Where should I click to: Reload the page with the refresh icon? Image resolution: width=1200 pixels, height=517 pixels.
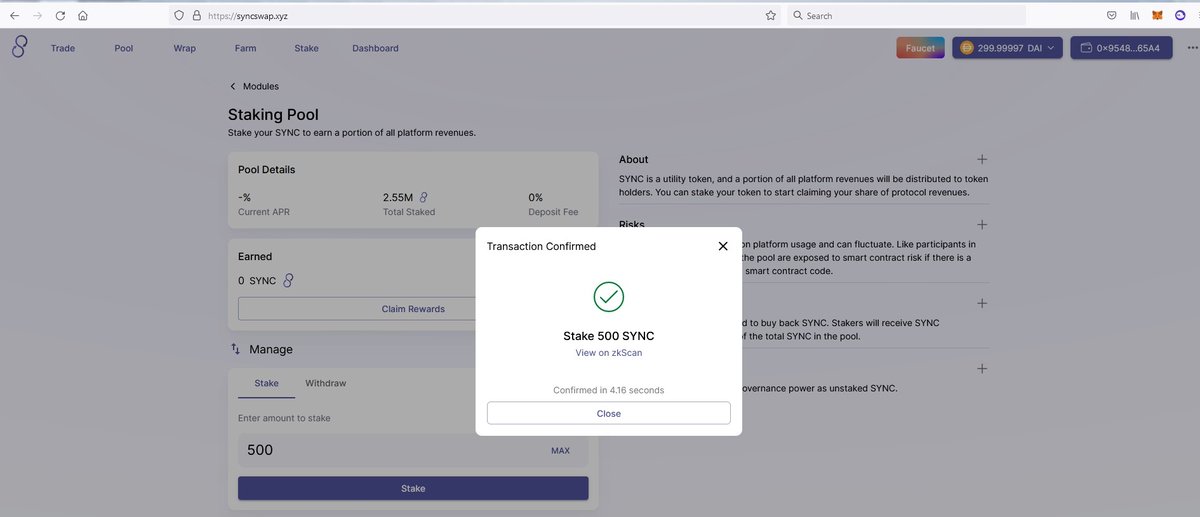[x=60, y=16]
